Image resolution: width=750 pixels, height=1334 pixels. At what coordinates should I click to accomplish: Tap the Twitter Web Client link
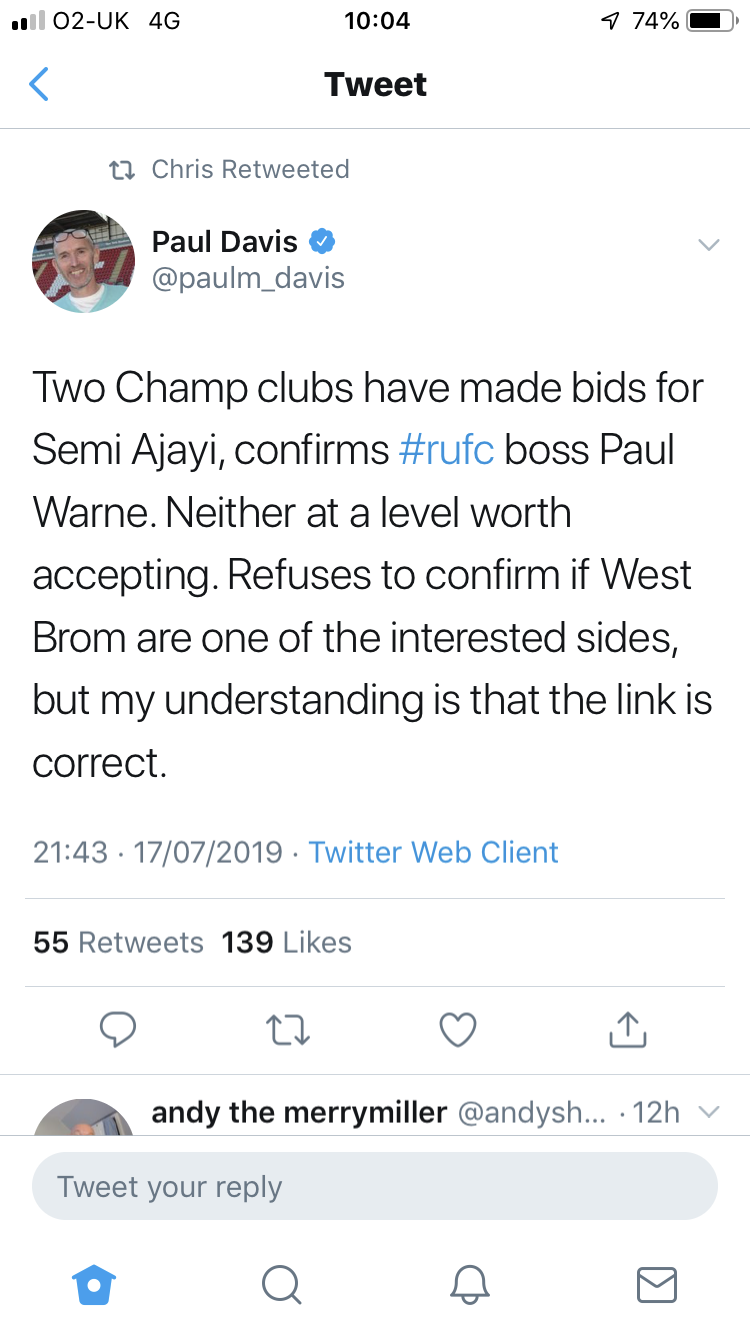433,852
